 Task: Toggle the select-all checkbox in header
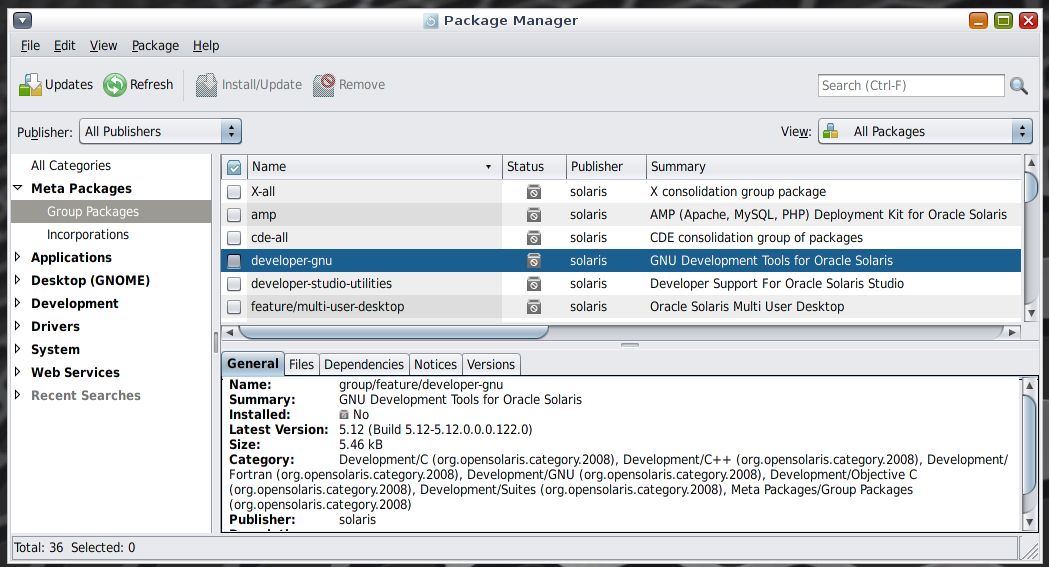(234, 167)
